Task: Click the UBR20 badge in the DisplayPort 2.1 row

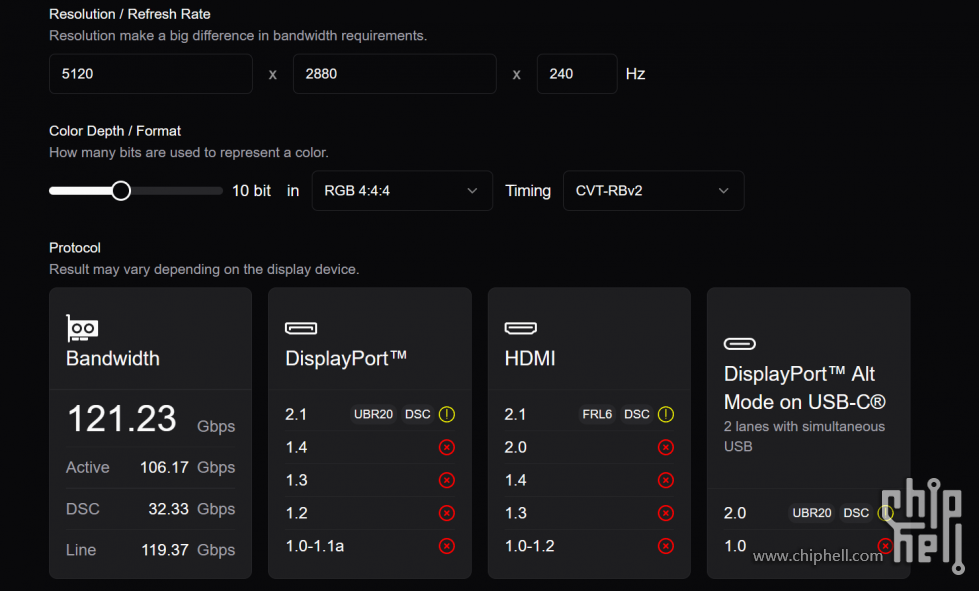Action: click(x=373, y=414)
